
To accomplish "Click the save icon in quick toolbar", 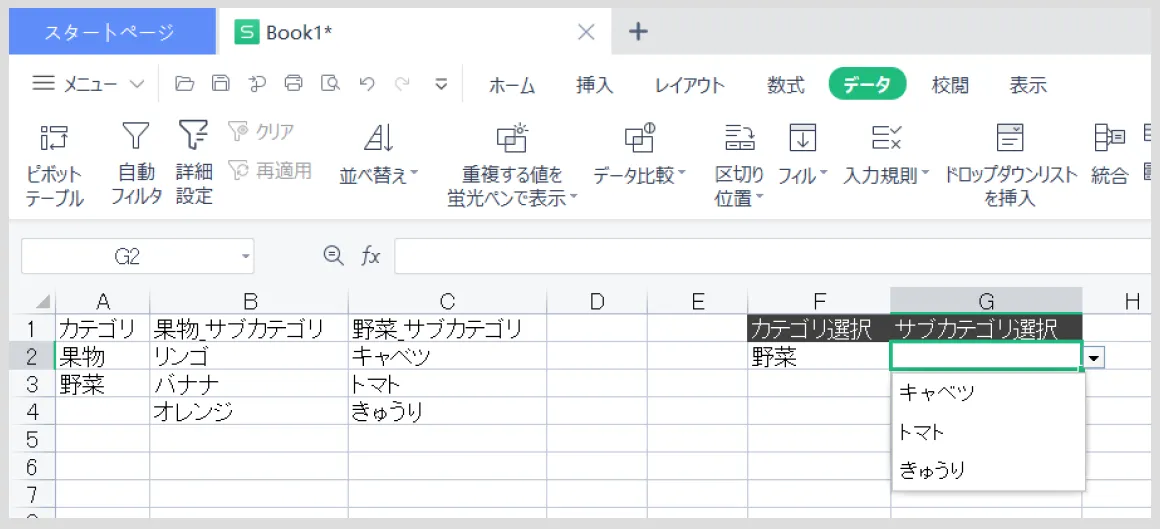I will (x=220, y=84).
